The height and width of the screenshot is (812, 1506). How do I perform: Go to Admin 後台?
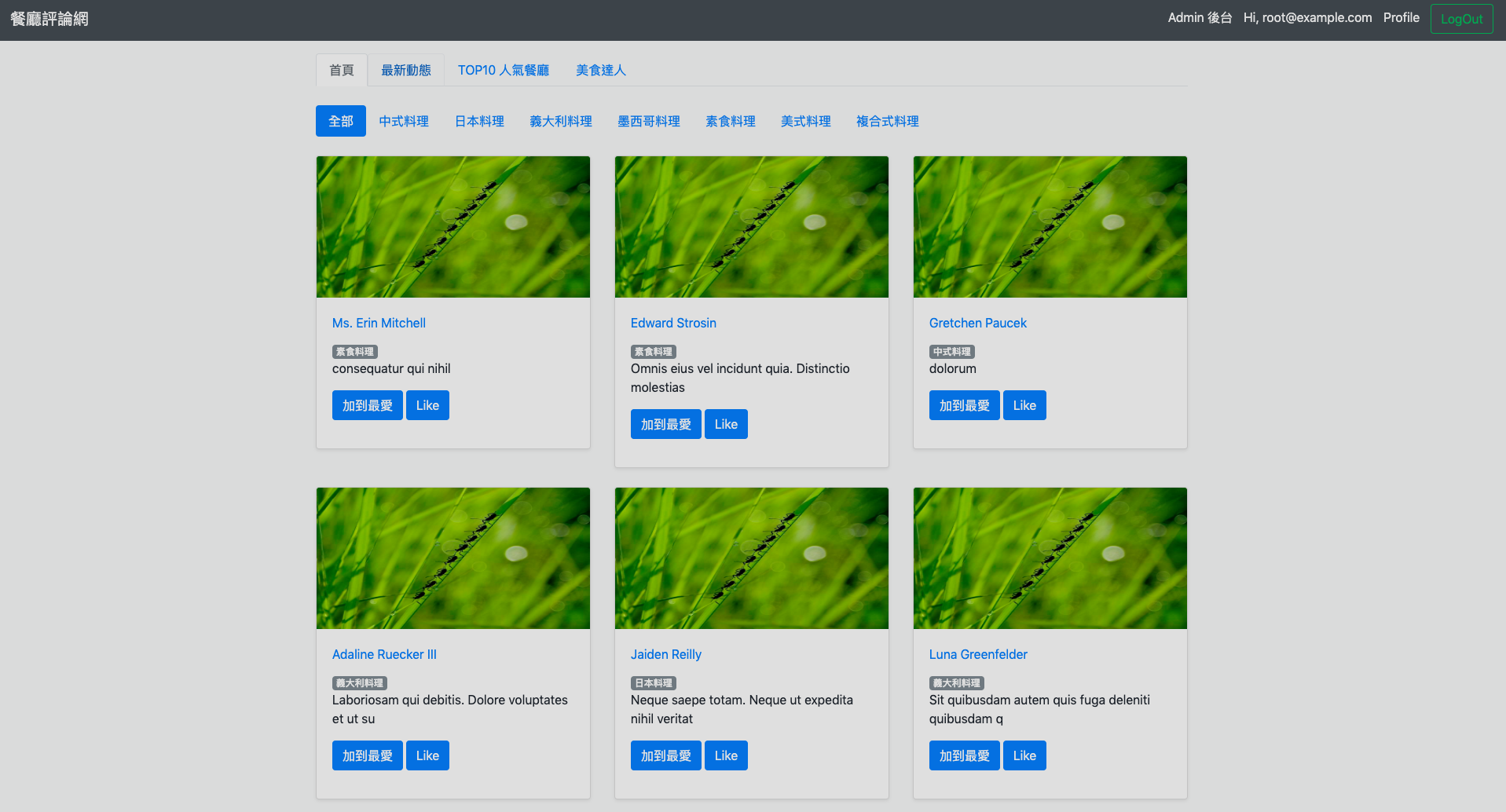(x=1200, y=18)
